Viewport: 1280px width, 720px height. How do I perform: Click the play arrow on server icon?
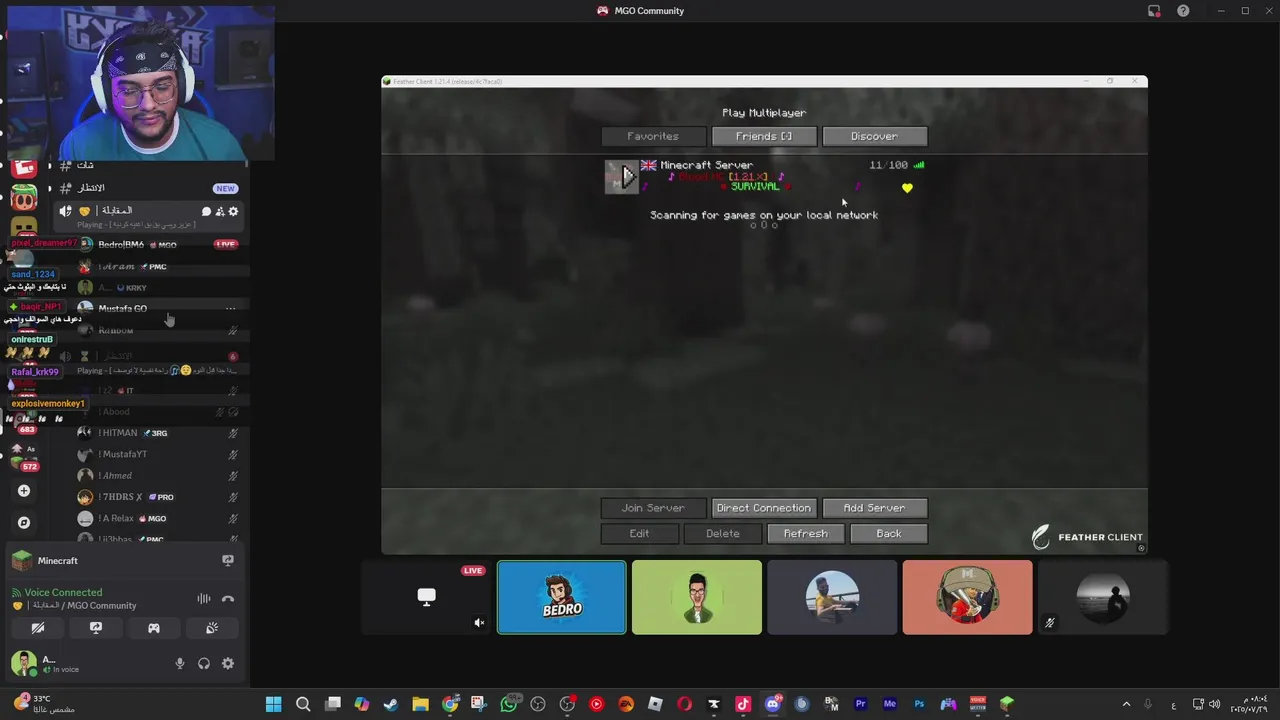point(628,177)
